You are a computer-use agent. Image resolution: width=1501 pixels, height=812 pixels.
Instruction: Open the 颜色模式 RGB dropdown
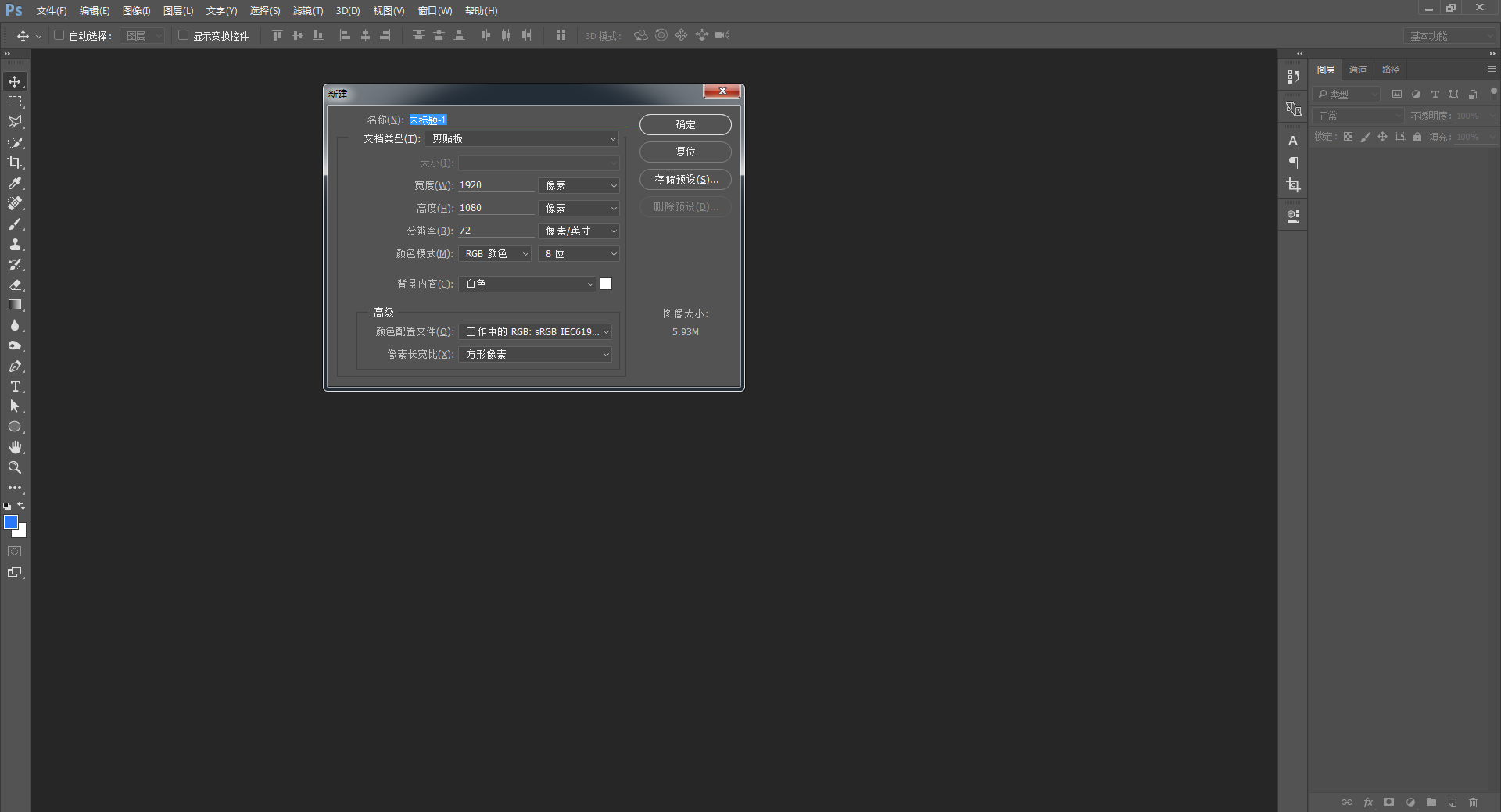(x=495, y=254)
